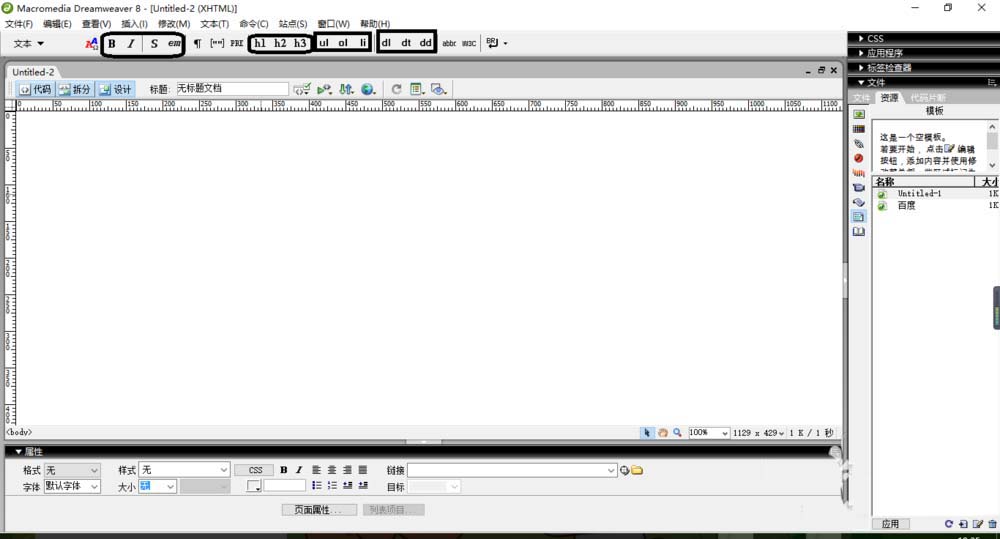This screenshot has height=539, width=1000.
Task: Insert an acronym with the W3C button
Action: coord(469,43)
